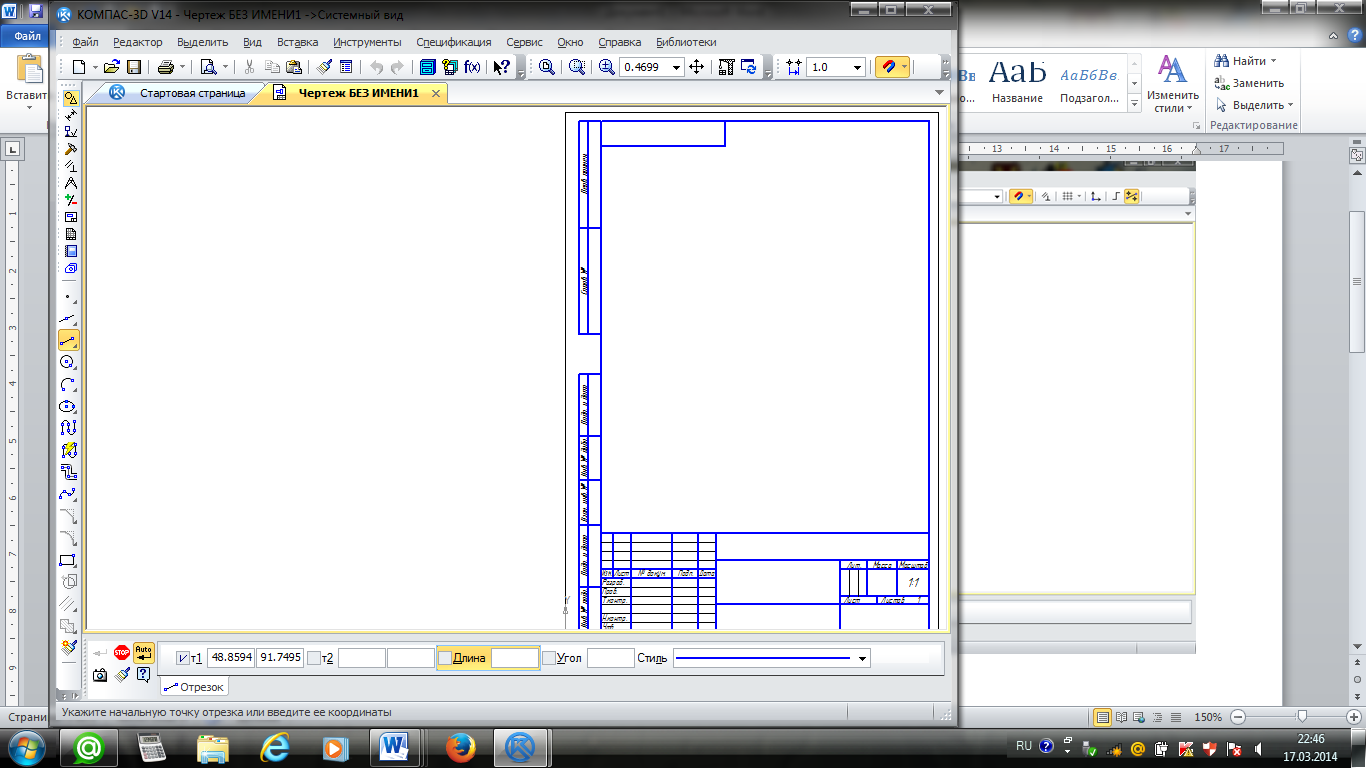Apply the Подзаголовок style in Word
Viewport: 1366px width, 768px height.
[1091, 82]
